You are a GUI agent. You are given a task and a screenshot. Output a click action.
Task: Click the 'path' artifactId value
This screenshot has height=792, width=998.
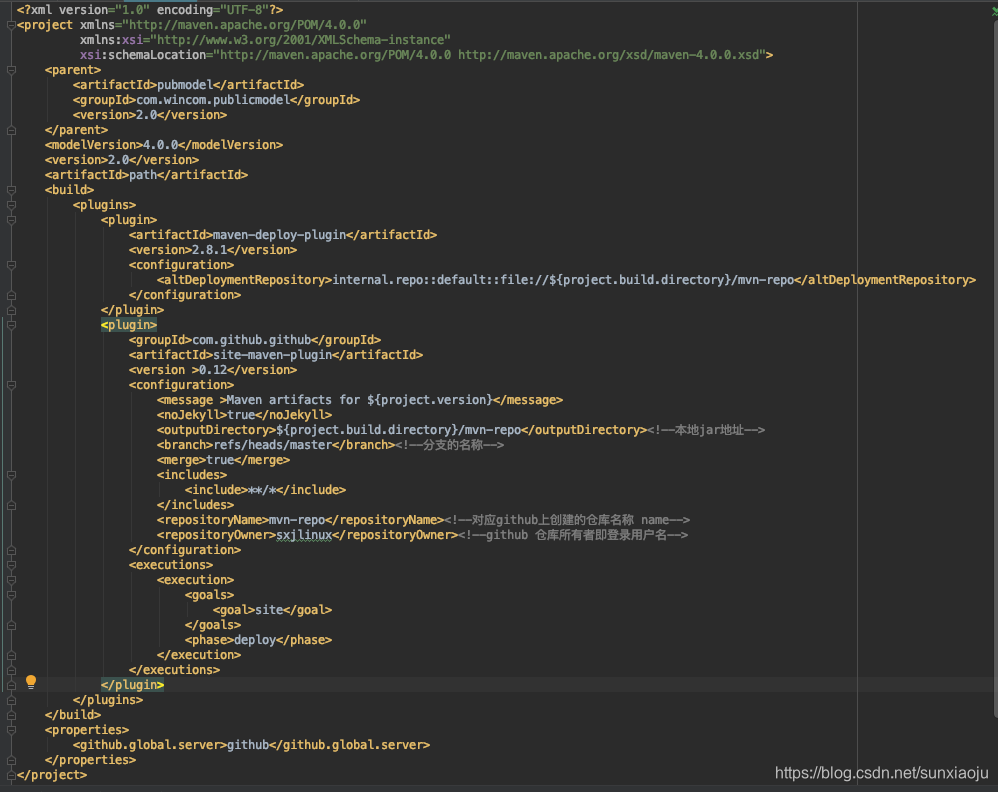pos(143,174)
